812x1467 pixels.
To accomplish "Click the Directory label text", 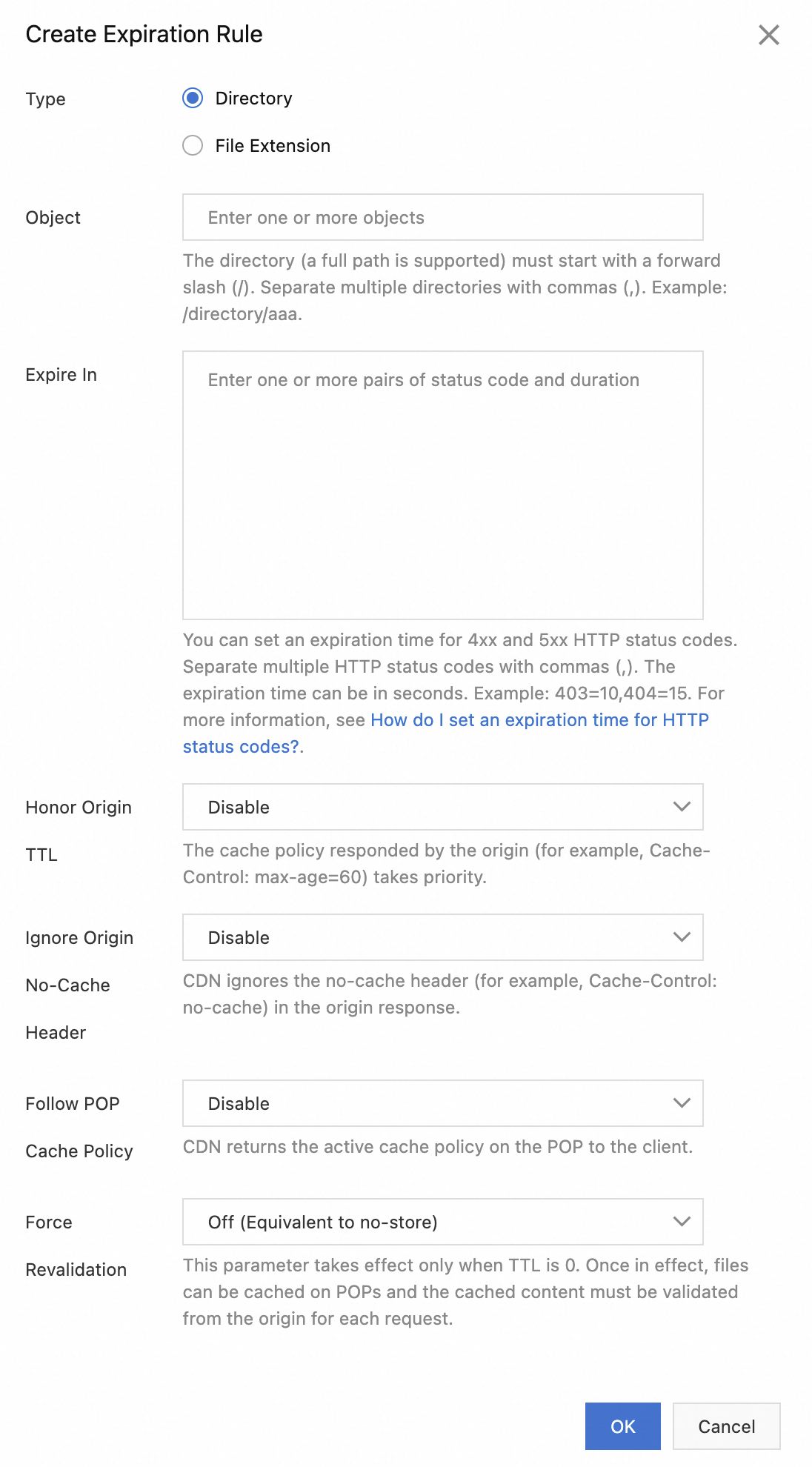I will pos(253,99).
